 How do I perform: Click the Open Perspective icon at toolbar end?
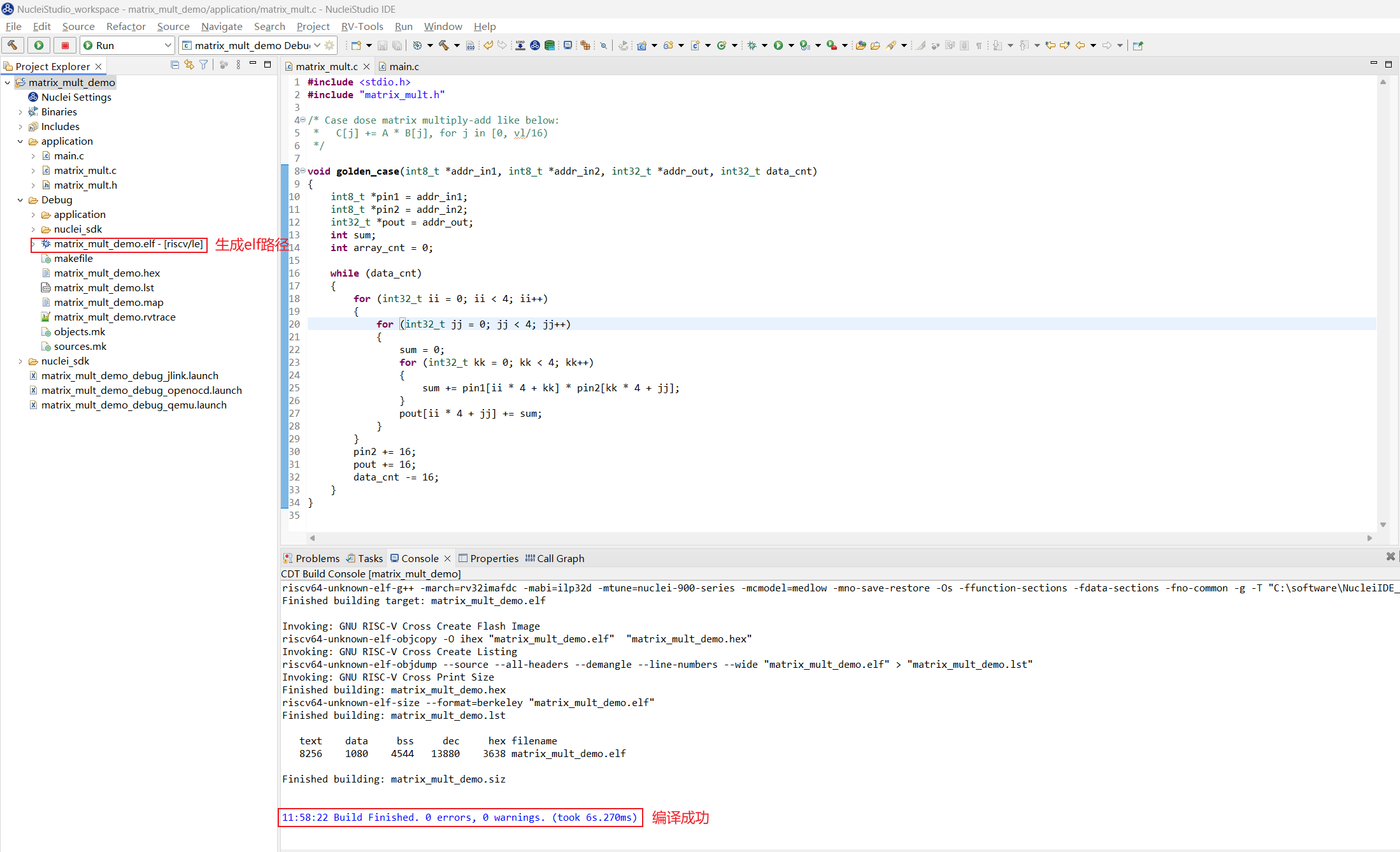tap(1138, 45)
